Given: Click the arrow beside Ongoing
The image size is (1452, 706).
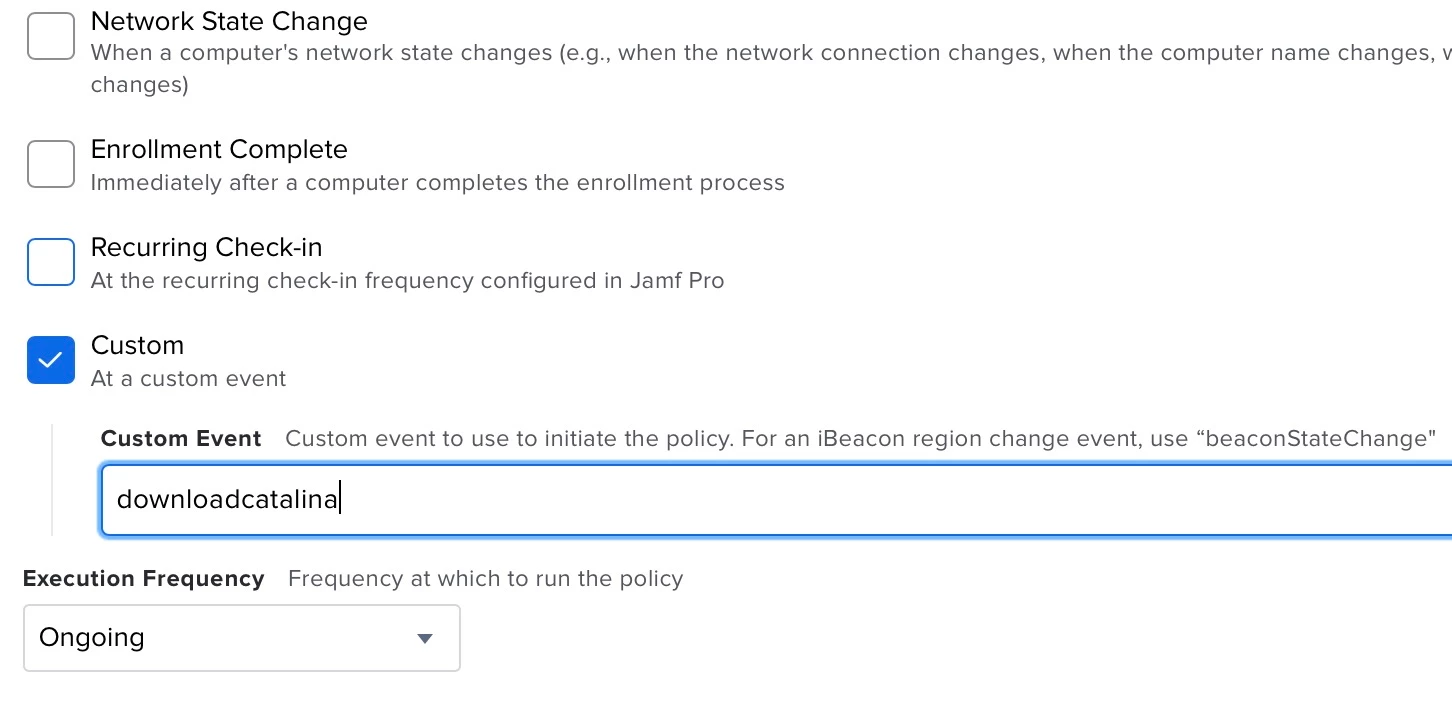Looking at the screenshot, I should pyautogui.click(x=425, y=638).
